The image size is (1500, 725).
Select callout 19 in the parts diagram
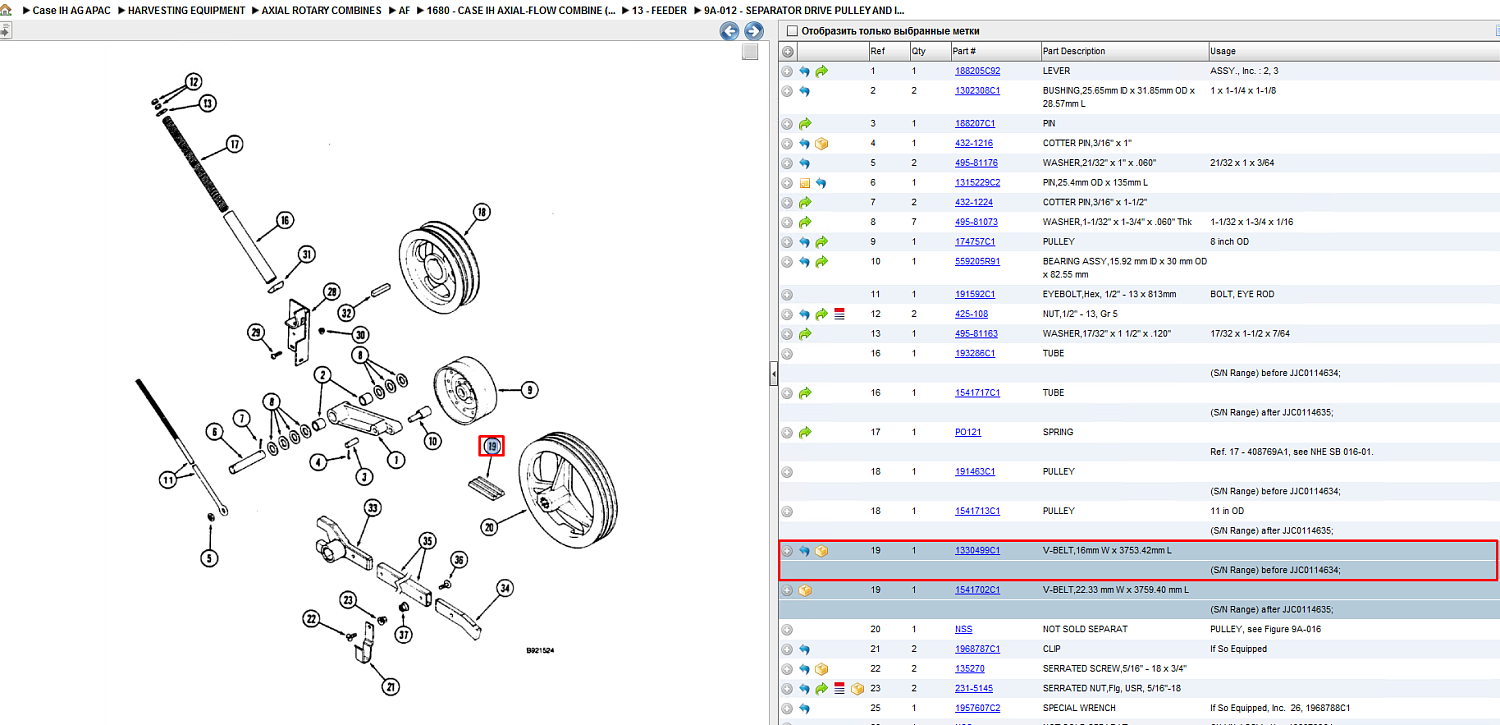point(492,446)
